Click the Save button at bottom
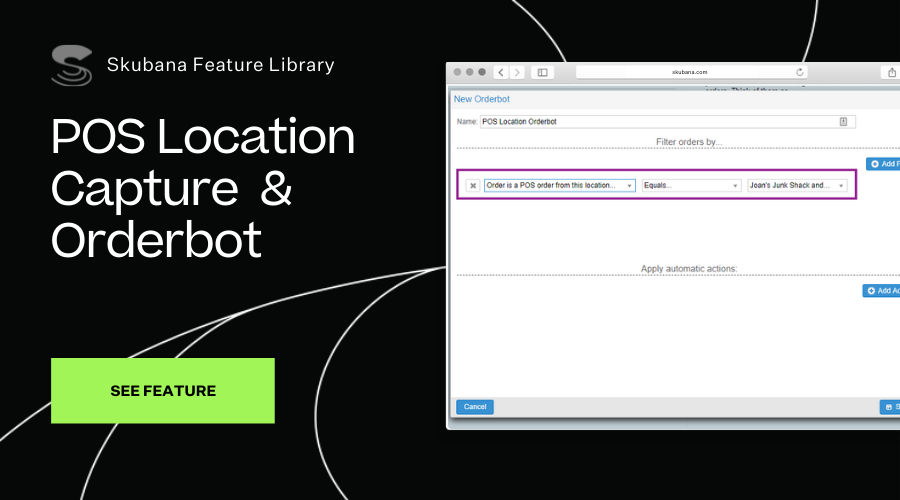Viewport: 900px width, 500px height. (x=890, y=407)
